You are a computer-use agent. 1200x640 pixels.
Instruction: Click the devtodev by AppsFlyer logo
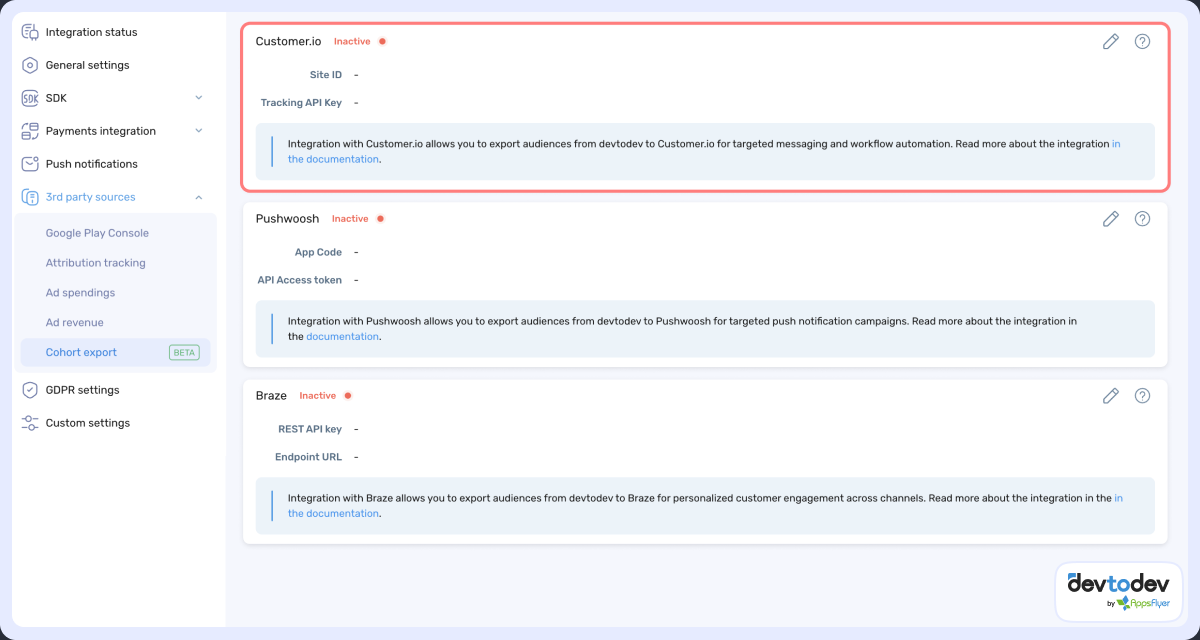[x=1119, y=592]
